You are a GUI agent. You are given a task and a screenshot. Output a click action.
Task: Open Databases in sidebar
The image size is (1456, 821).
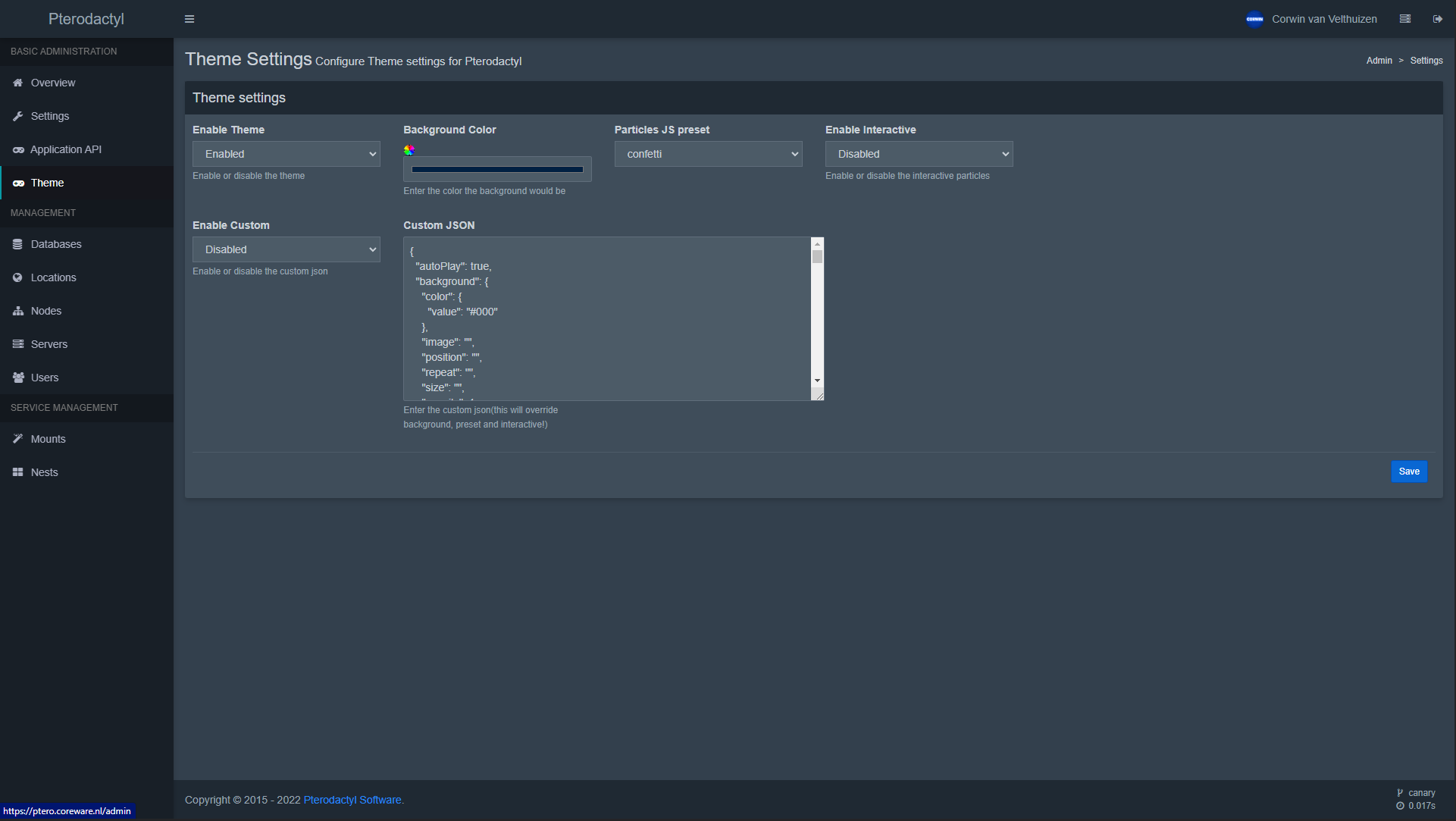click(86, 244)
